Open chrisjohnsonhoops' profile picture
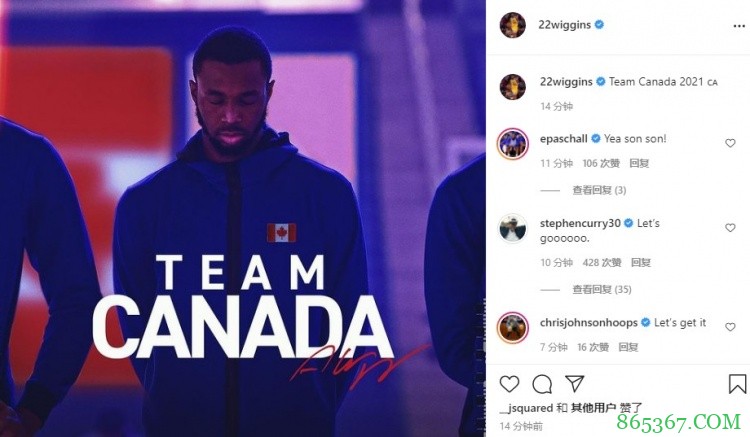The width and height of the screenshot is (750, 437). point(513,328)
